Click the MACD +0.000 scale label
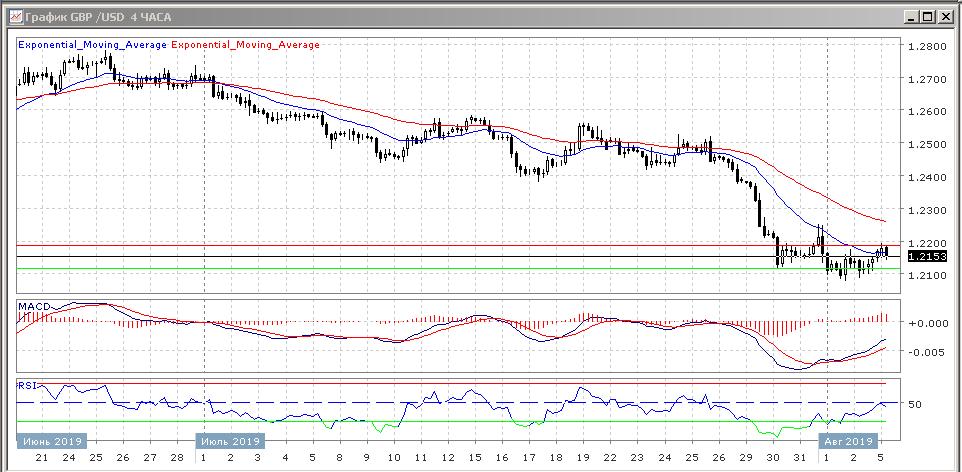Viewport: 962px width, 472px height. click(x=926, y=323)
